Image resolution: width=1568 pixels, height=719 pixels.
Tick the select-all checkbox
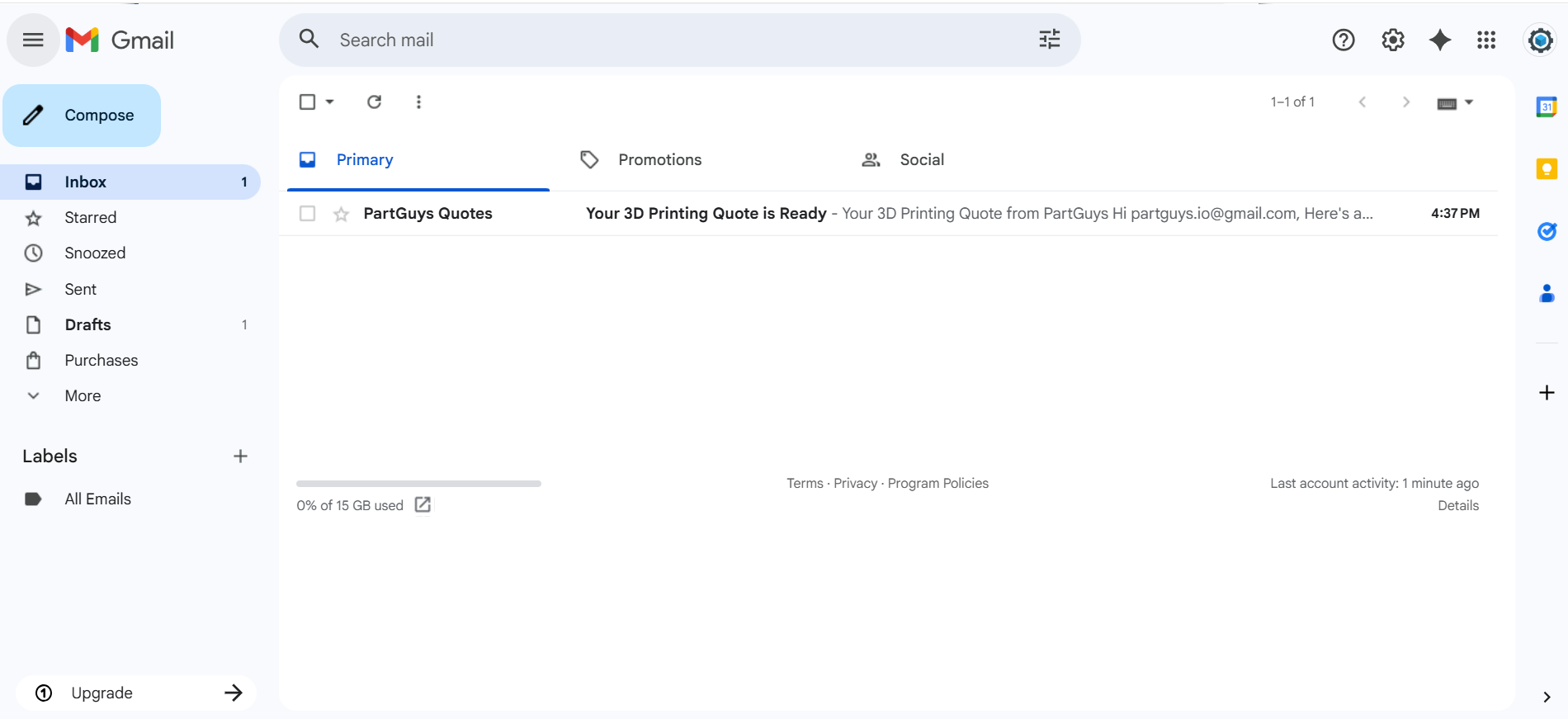coord(307,102)
